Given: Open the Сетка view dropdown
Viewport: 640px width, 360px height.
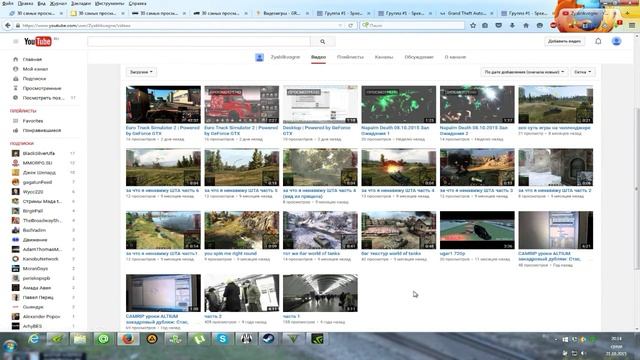Looking at the screenshot, I should [582, 72].
